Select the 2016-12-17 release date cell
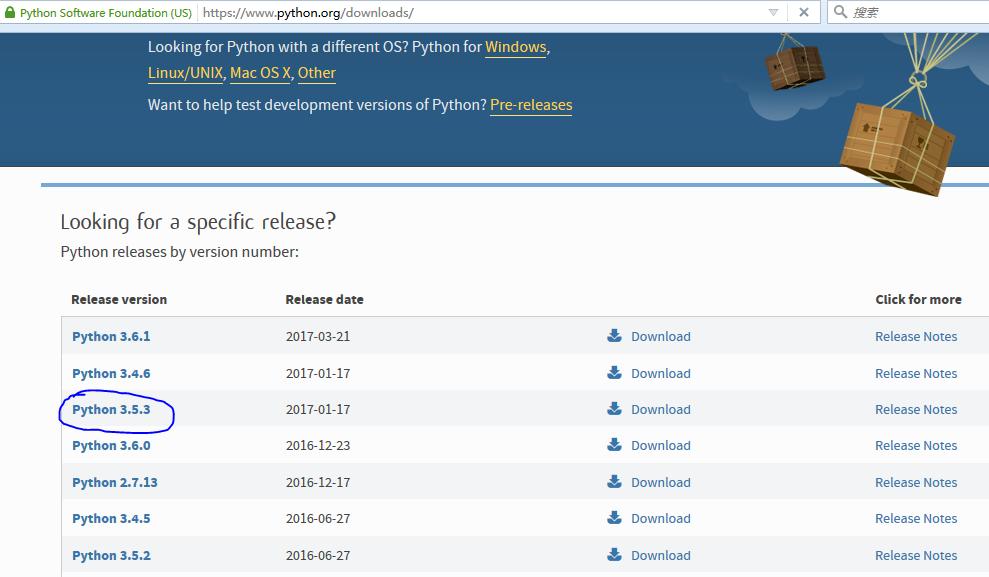 (318, 482)
